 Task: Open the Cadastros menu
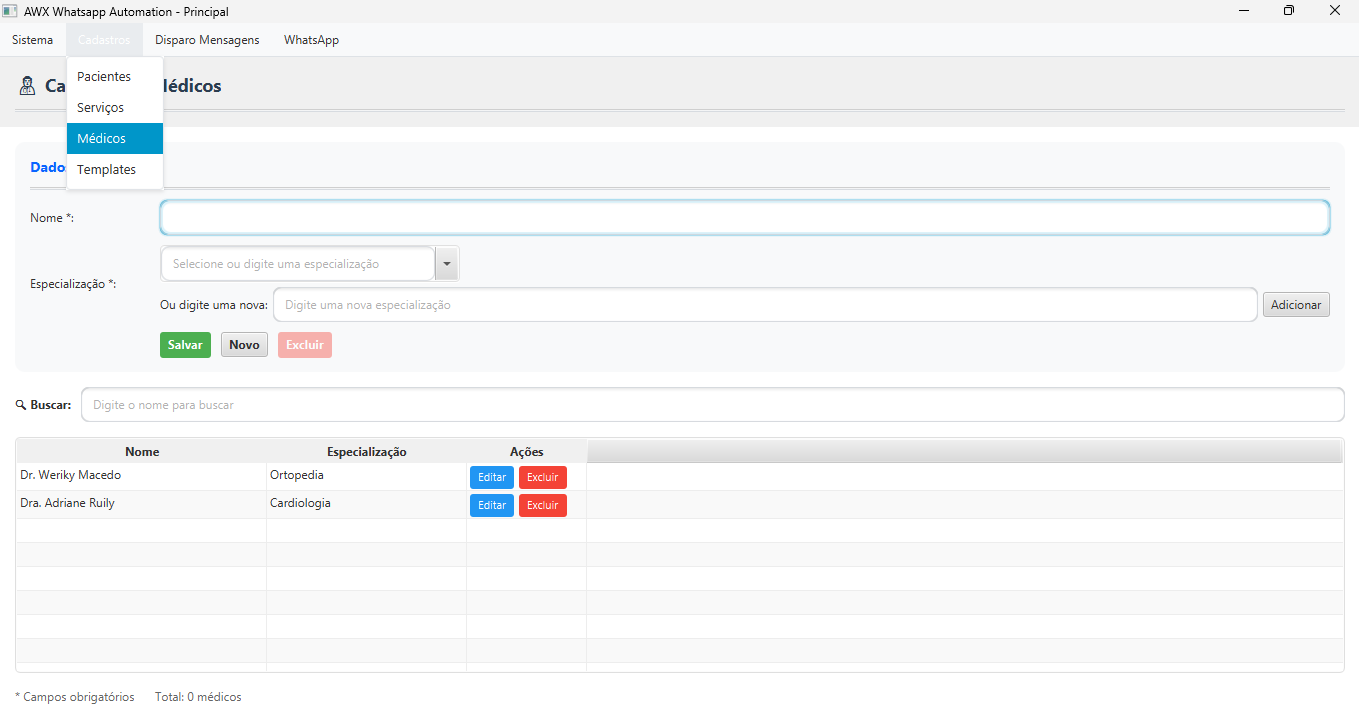click(x=103, y=40)
